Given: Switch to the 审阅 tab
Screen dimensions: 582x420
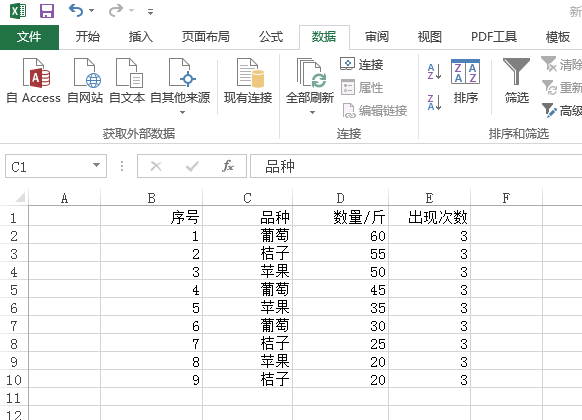Looking at the screenshot, I should tap(377, 37).
